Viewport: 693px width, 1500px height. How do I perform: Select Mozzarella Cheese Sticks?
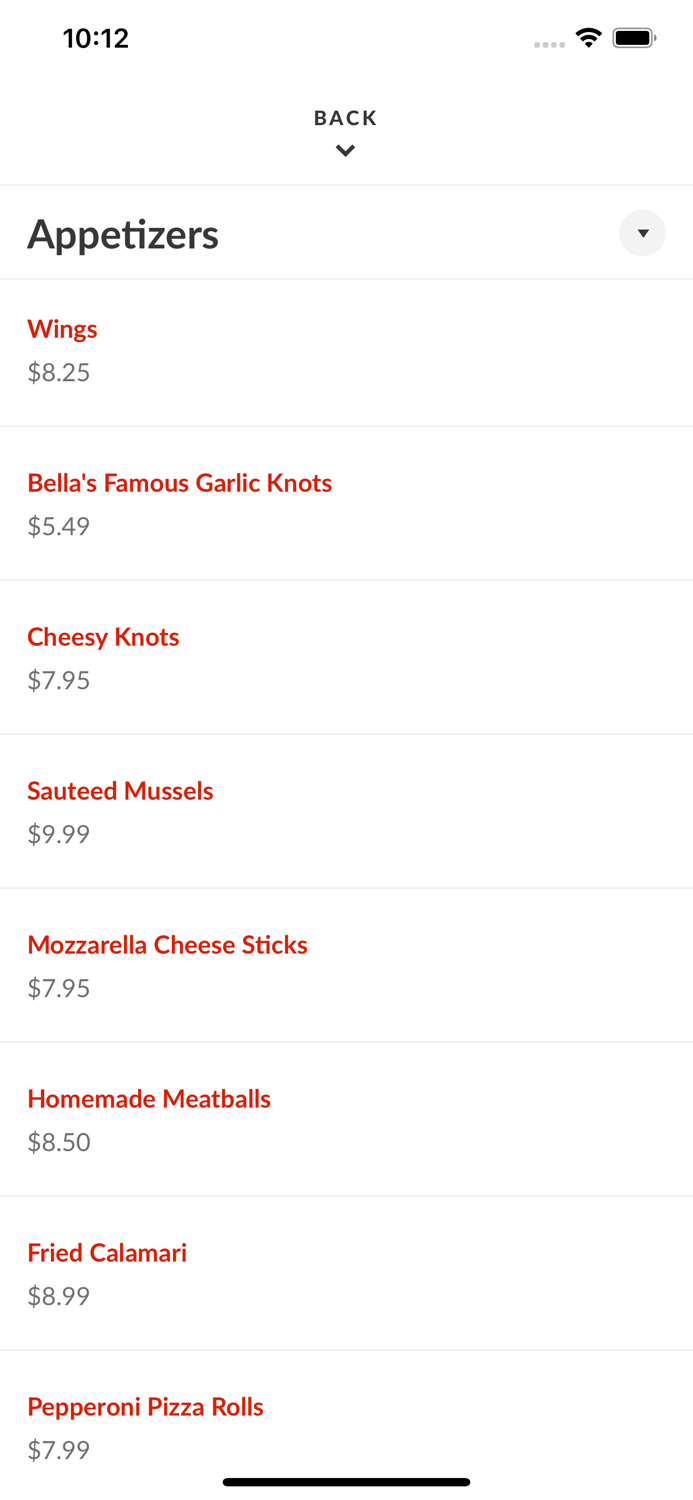click(x=167, y=945)
